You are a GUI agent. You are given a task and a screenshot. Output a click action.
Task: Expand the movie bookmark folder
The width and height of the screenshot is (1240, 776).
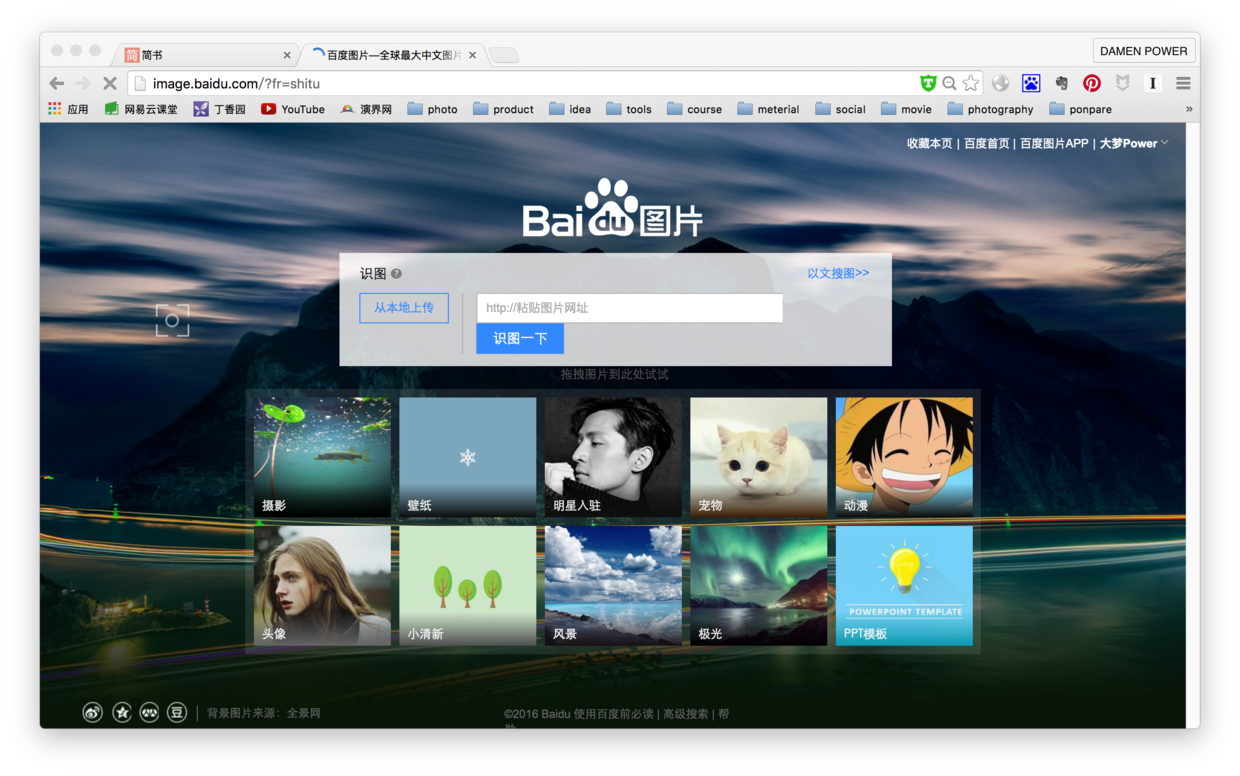tap(906, 109)
